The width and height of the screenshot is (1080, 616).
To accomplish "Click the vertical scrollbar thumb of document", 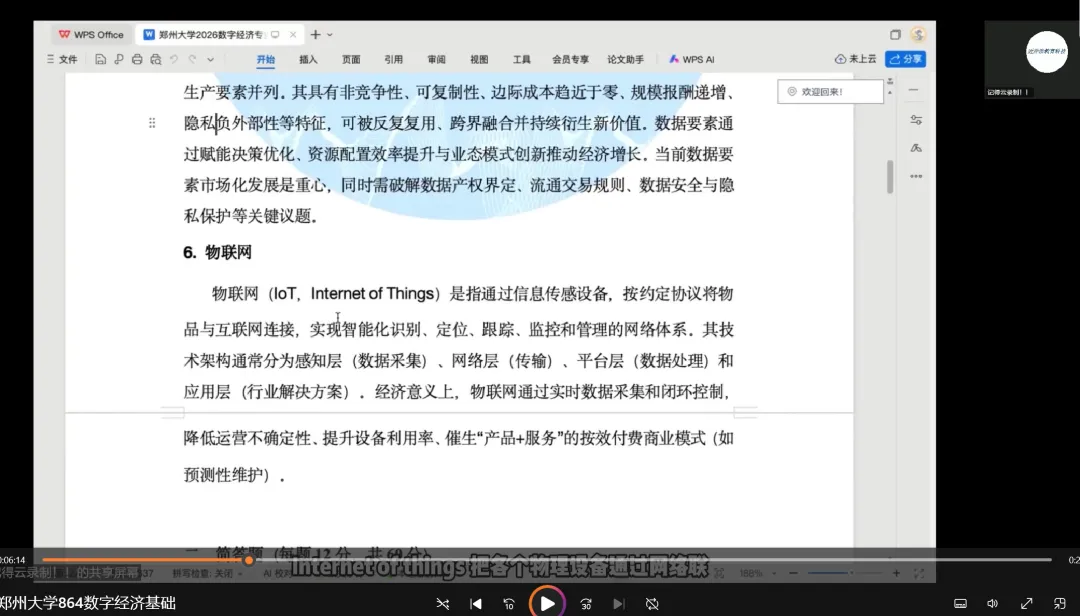I will click(x=890, y=176).
